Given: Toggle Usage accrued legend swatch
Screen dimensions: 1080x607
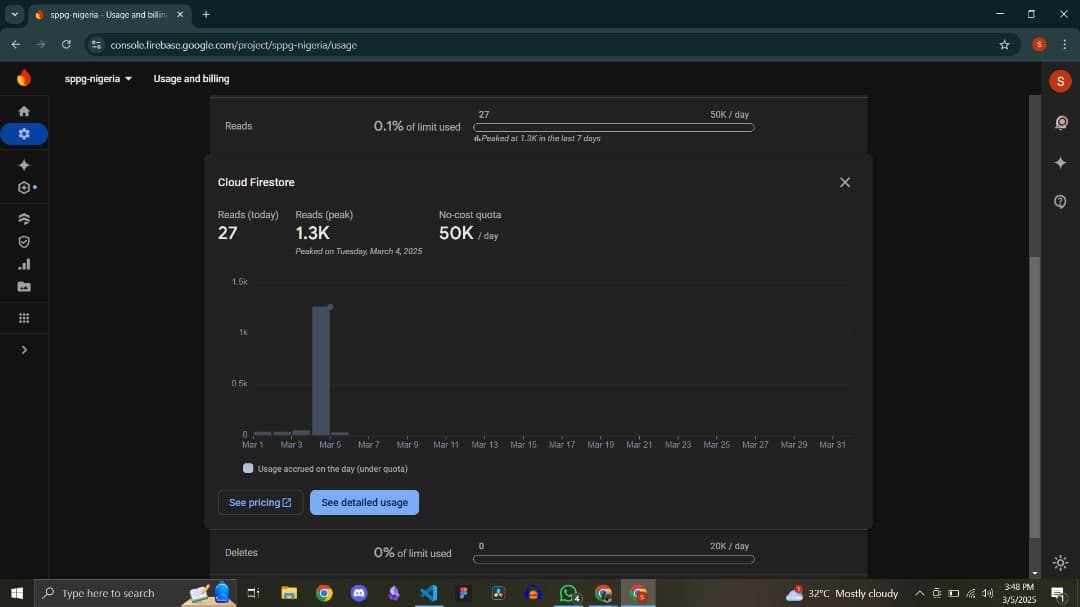Looking at the screenshot, I should tap(248, 469).
